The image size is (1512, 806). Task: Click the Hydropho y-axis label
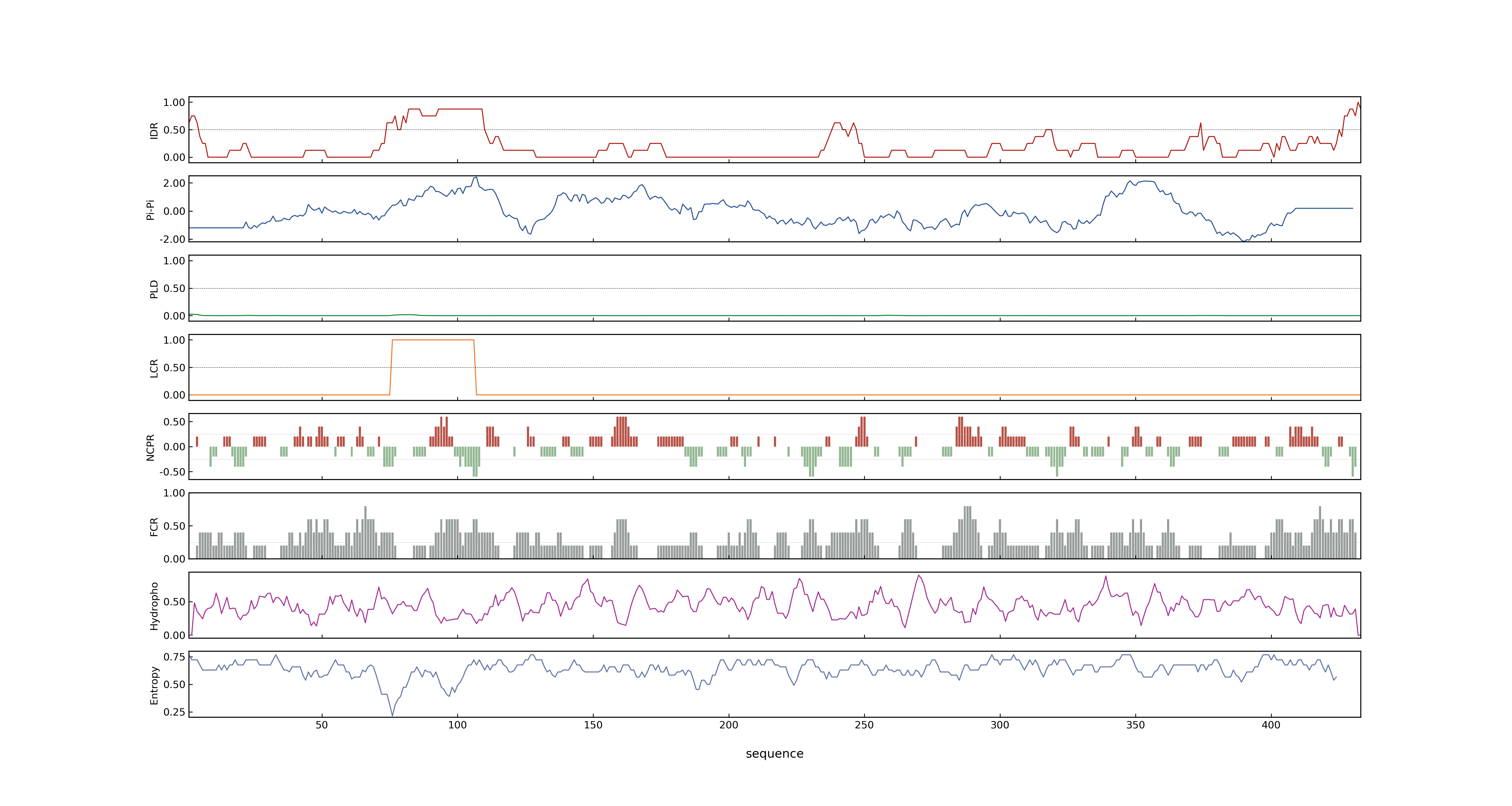[x=154, y=606]
